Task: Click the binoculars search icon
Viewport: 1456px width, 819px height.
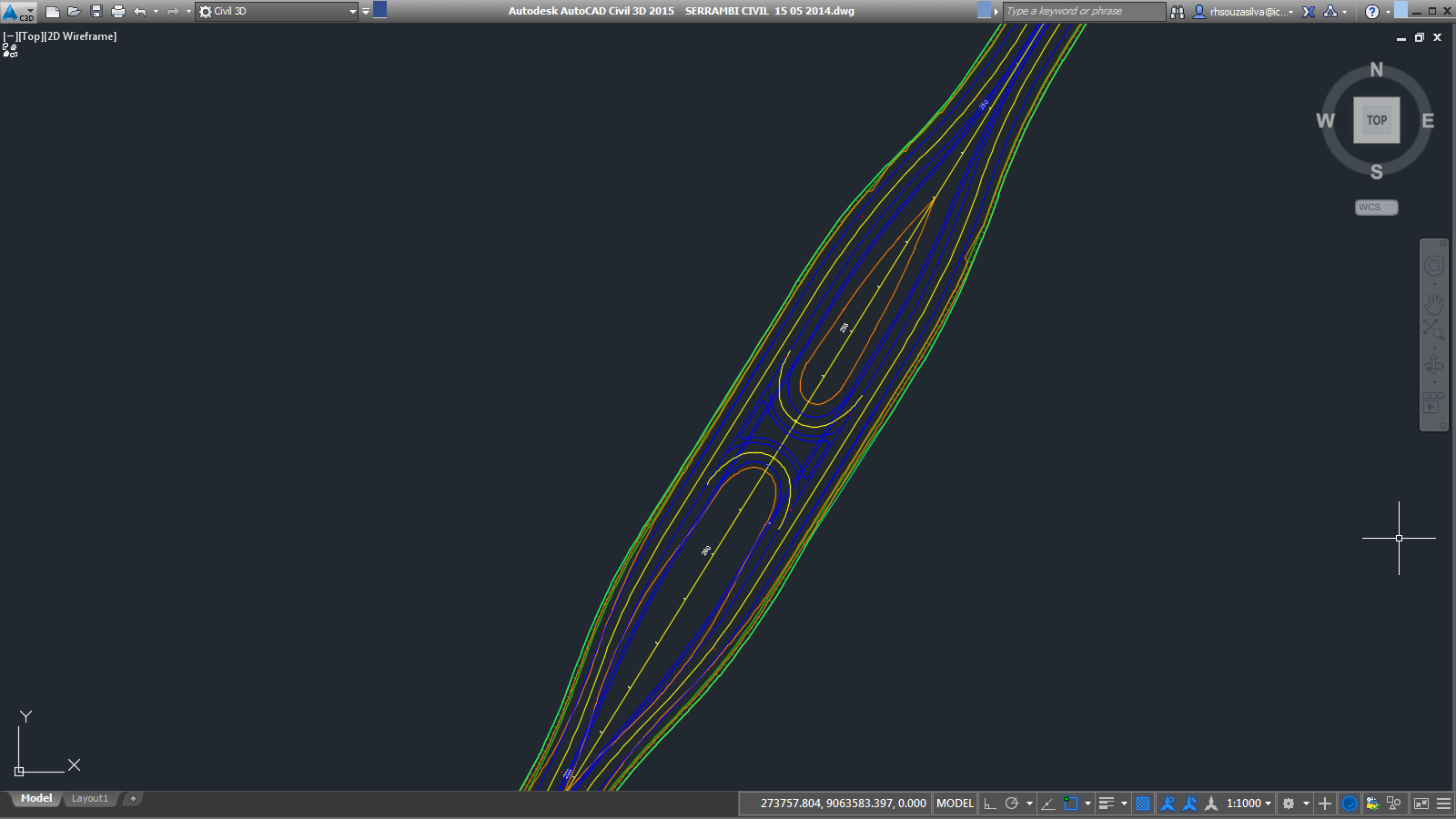Action: [1178, 12]
